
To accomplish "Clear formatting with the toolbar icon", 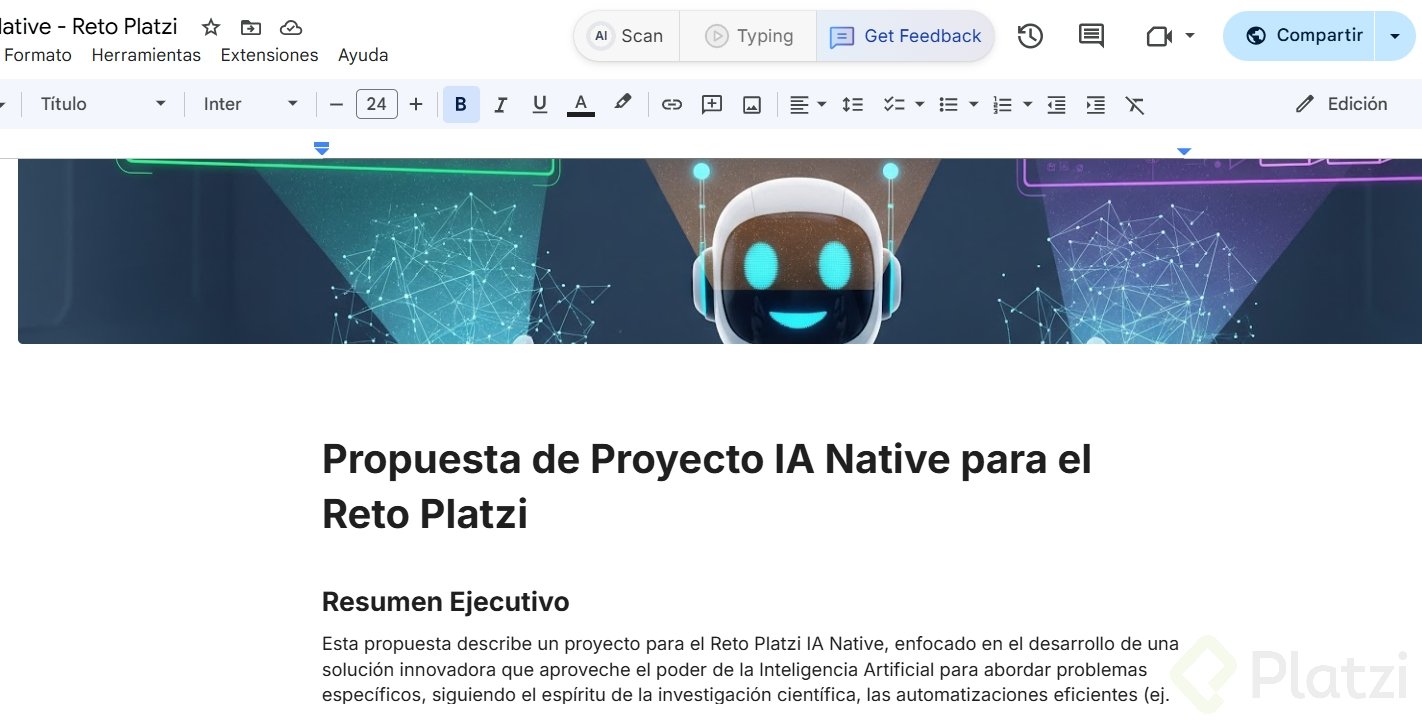I will pos(1135,104).
